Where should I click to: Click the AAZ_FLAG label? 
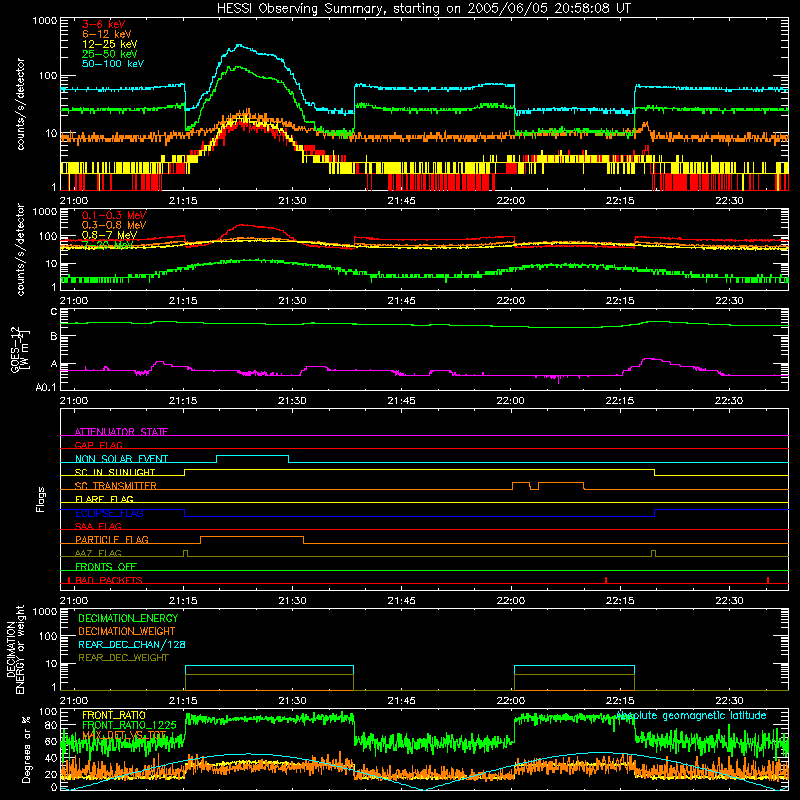tap(98, 553)
